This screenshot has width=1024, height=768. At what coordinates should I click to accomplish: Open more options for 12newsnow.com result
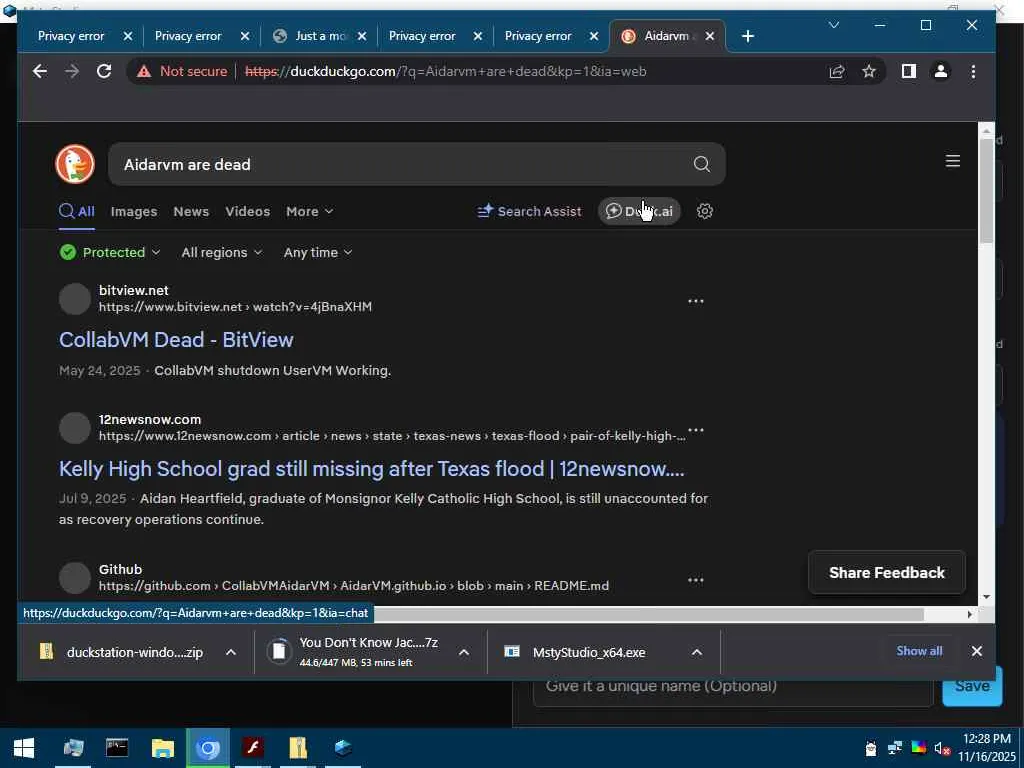[x=696, y=430]
